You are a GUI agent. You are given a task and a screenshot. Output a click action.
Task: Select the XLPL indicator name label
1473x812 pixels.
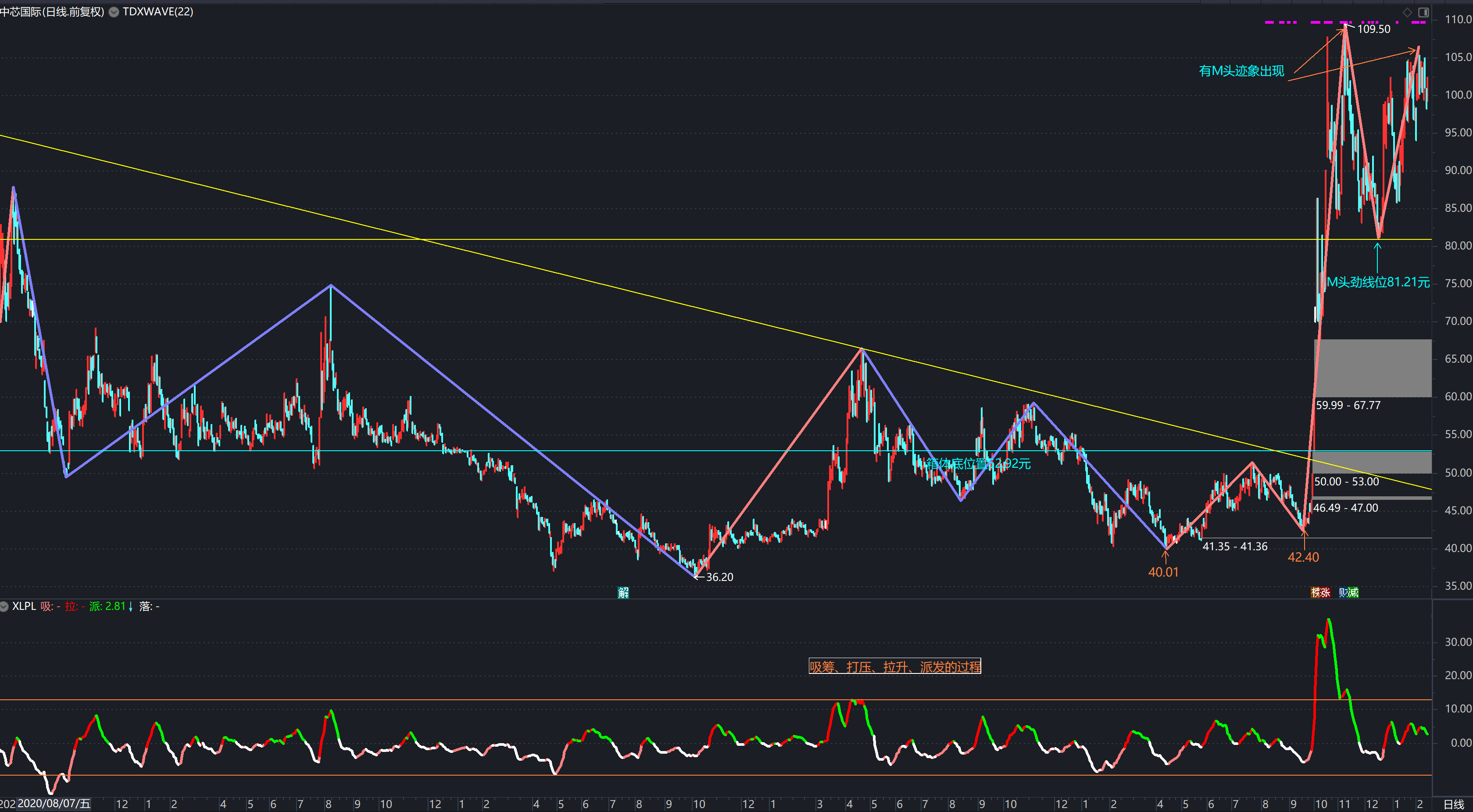(x=24, y=606)
